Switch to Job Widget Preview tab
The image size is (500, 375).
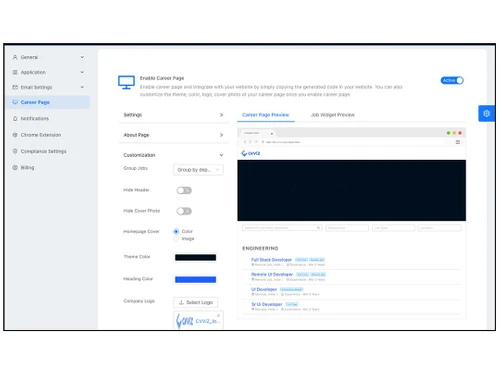pos(333,115)
